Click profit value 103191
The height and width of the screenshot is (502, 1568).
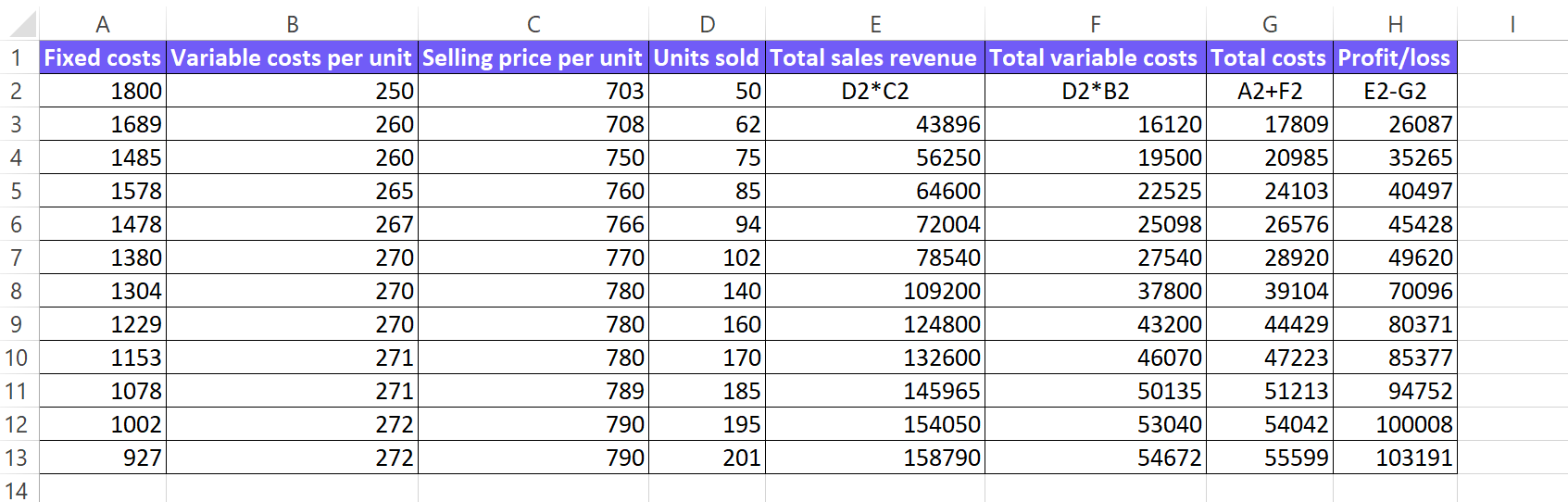click(1396, 458)
